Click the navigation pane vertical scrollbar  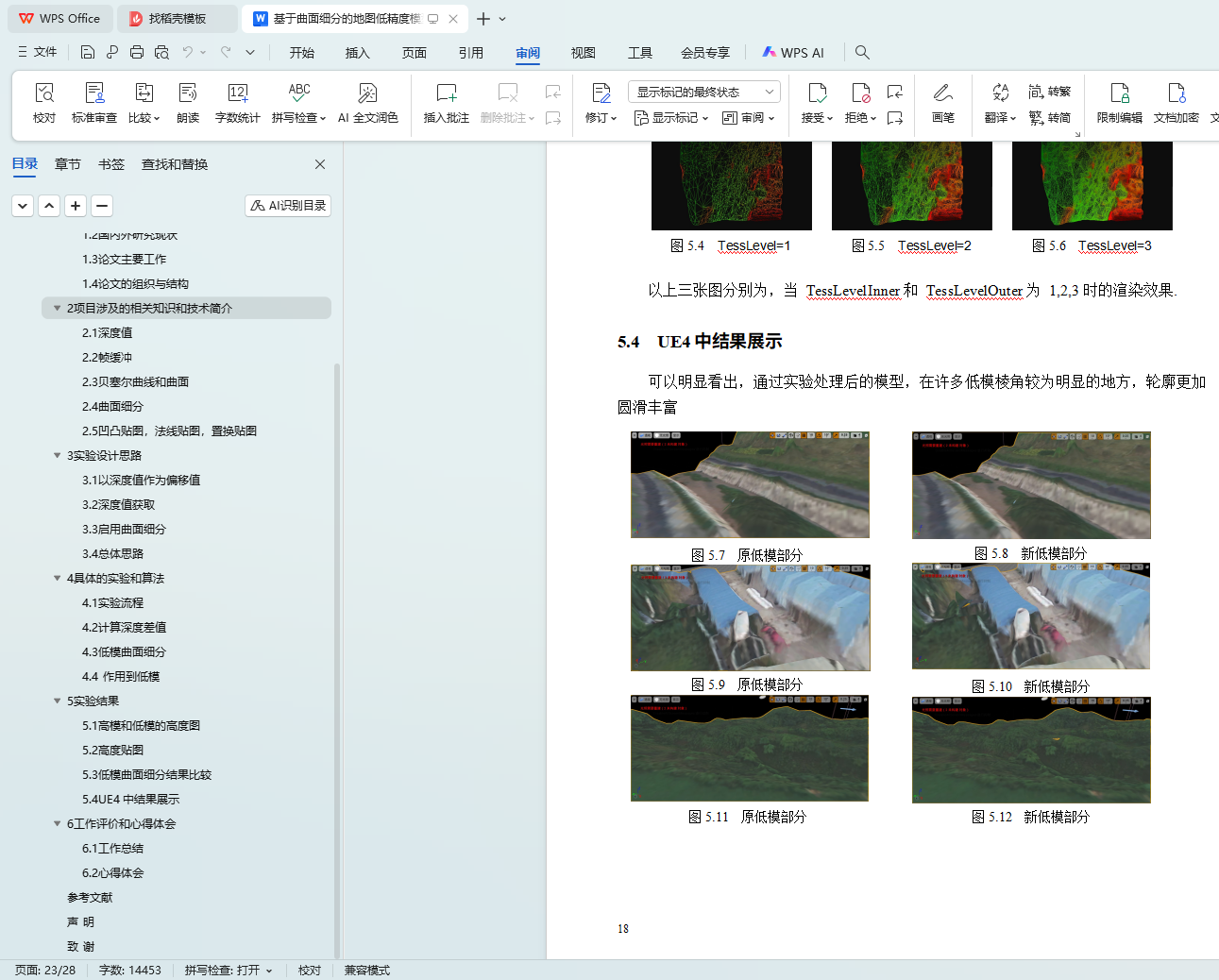tap(337, 661)
